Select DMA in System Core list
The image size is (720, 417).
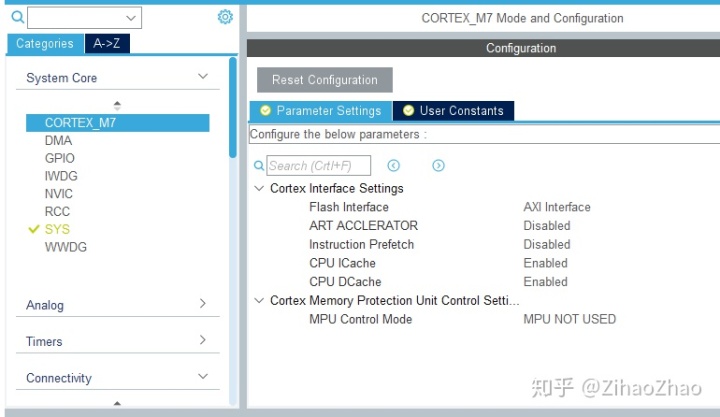[58, 141]
